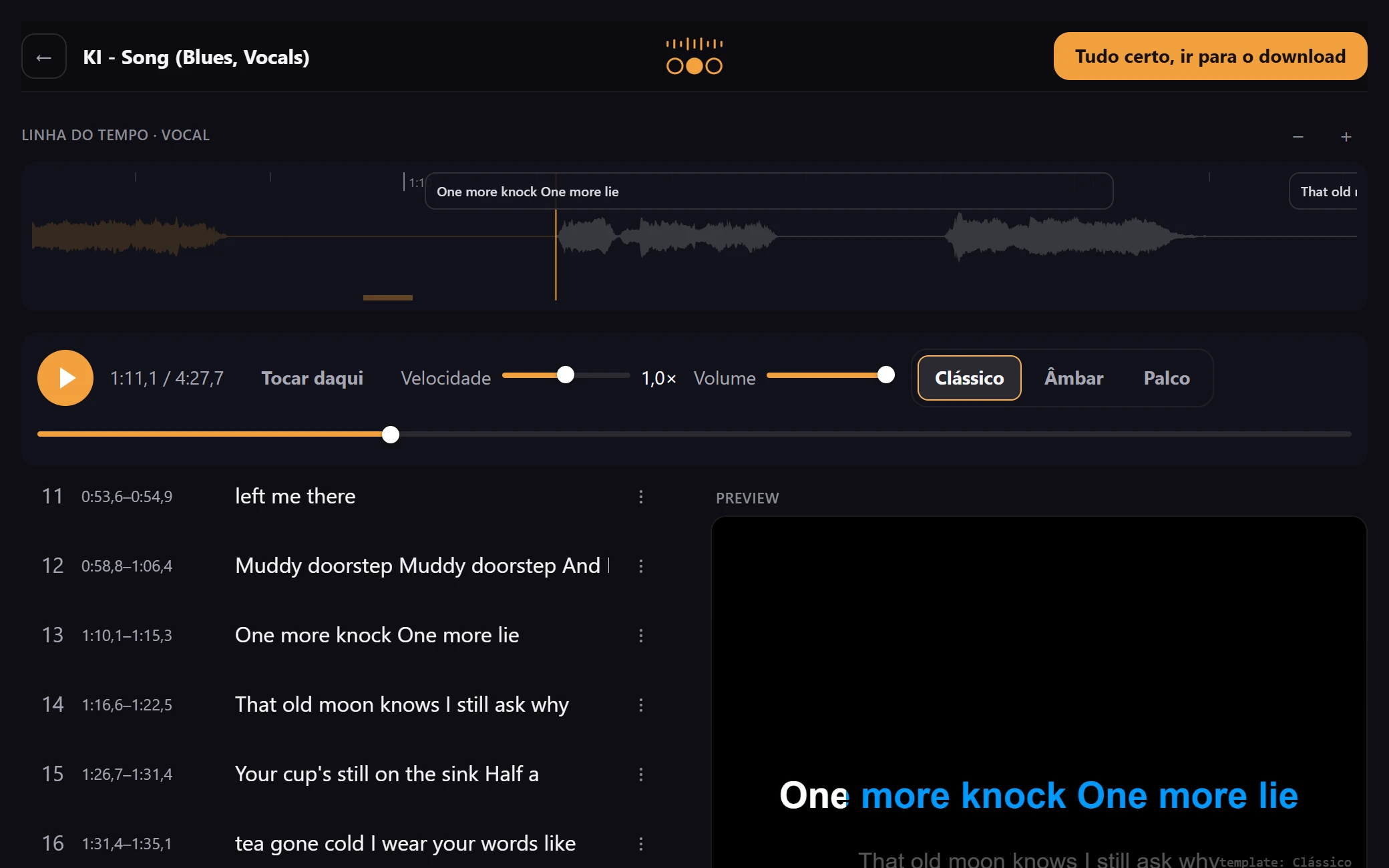This screenshot has height=868, width=1389.
Task: Click timestamp 0:58,8–1:06,4
Action: (x=127, y=566)
